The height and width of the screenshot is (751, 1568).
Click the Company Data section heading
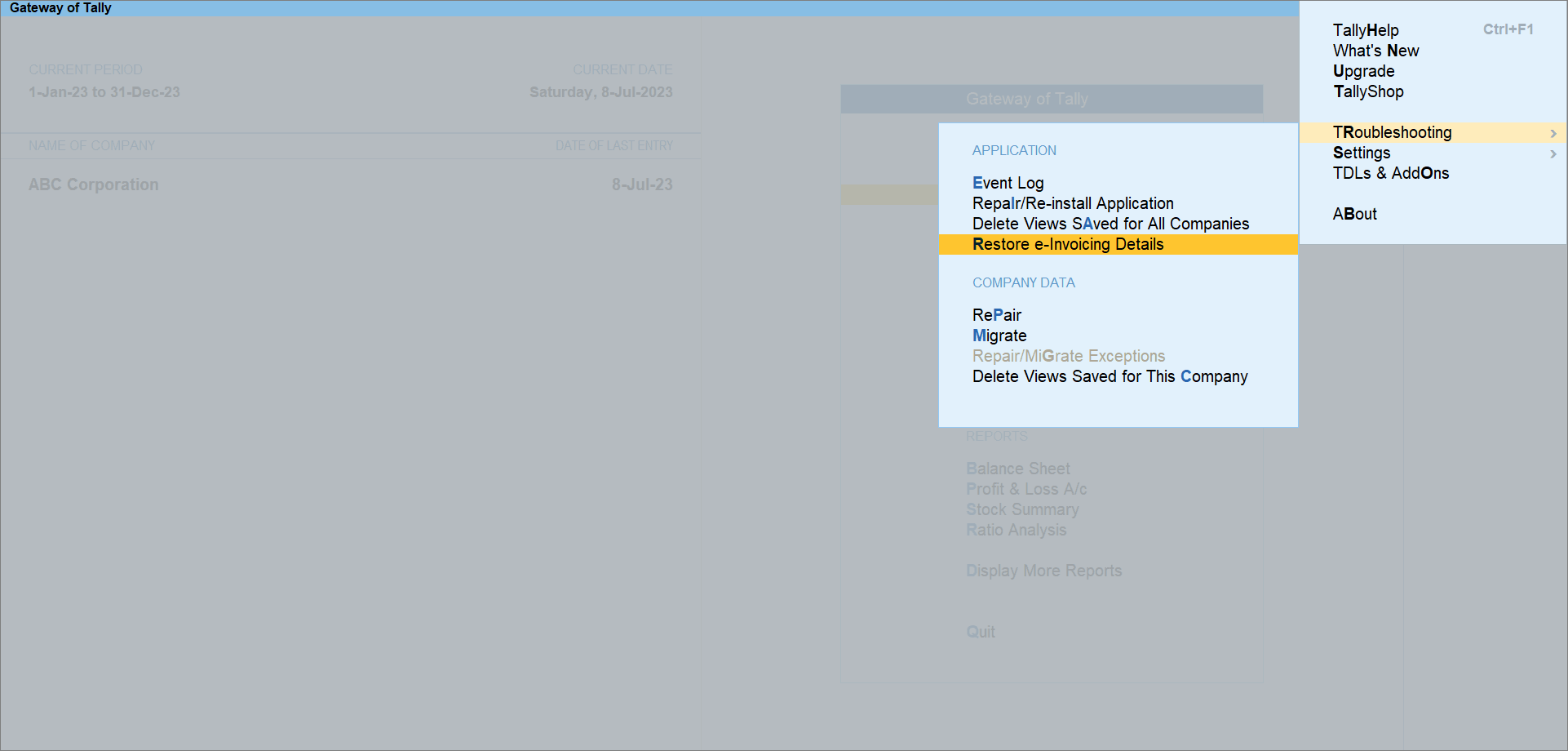click(x=1023, y=282)
